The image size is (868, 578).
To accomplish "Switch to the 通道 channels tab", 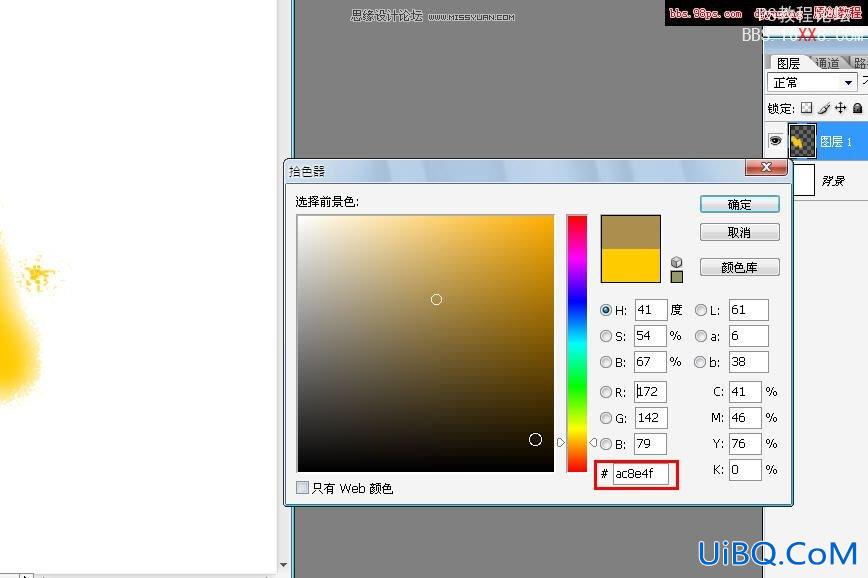I will (x=827, y=63).
